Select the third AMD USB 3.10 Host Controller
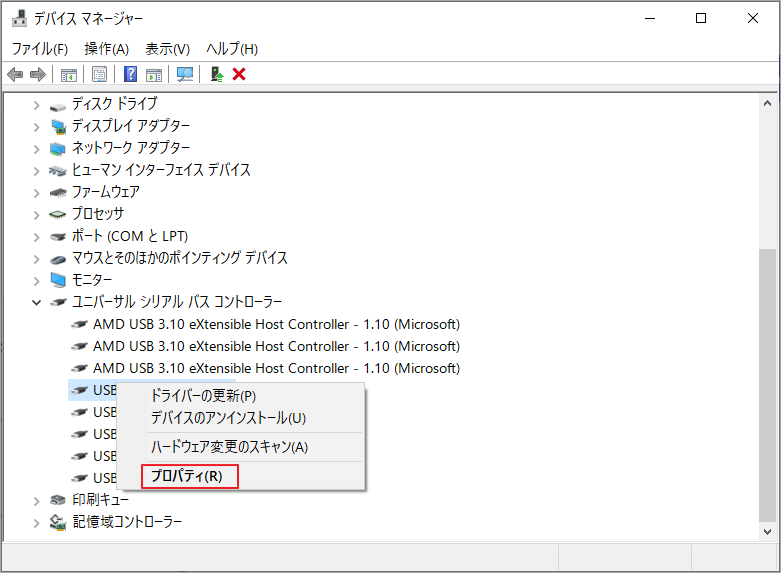 [276, 368]
